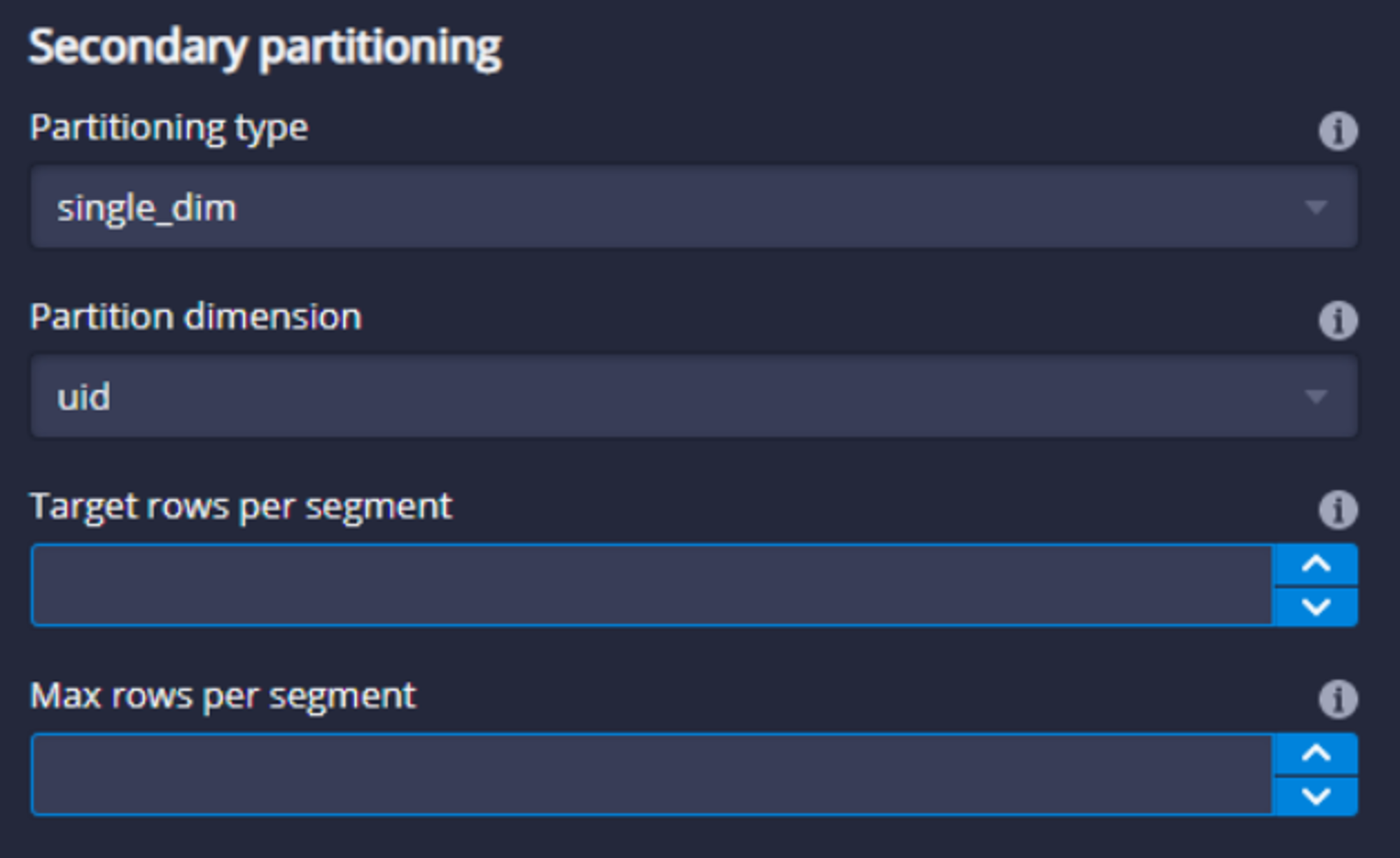Click the Partitioning type label
Viewport: 1400px width, 858px height.
tap(169, 129)
